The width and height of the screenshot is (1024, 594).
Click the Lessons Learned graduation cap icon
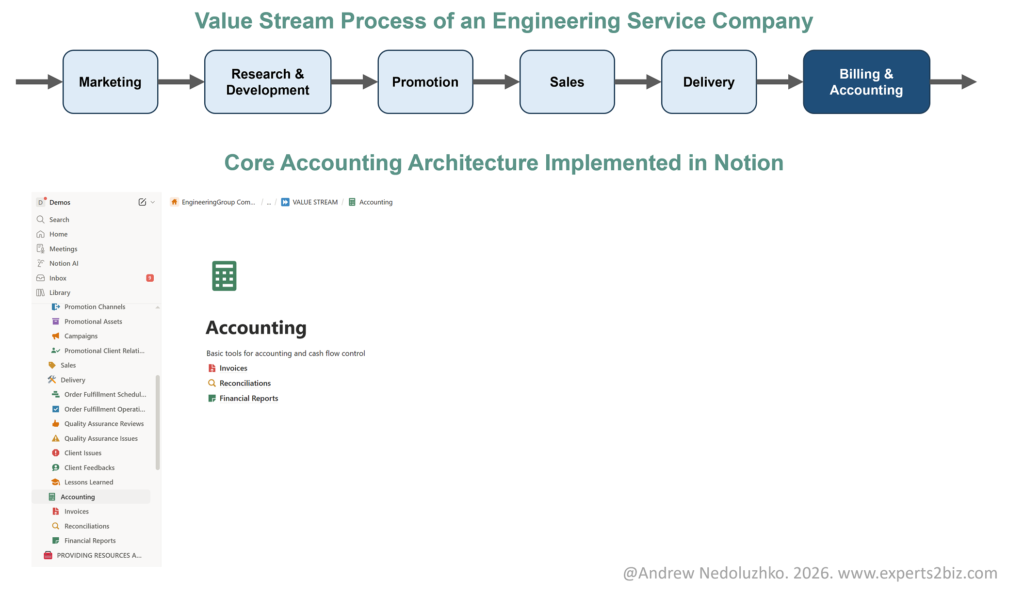tap(55, 482)
